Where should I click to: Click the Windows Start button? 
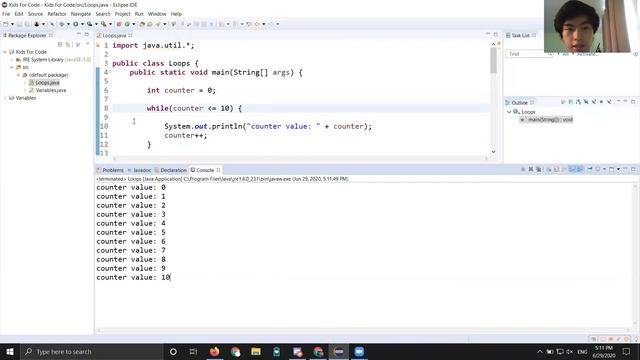click(10, 351)
